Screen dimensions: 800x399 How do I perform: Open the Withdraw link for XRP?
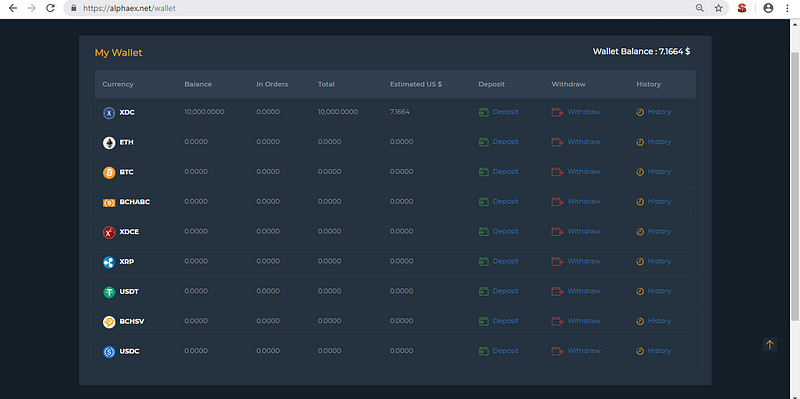[584, 261]
